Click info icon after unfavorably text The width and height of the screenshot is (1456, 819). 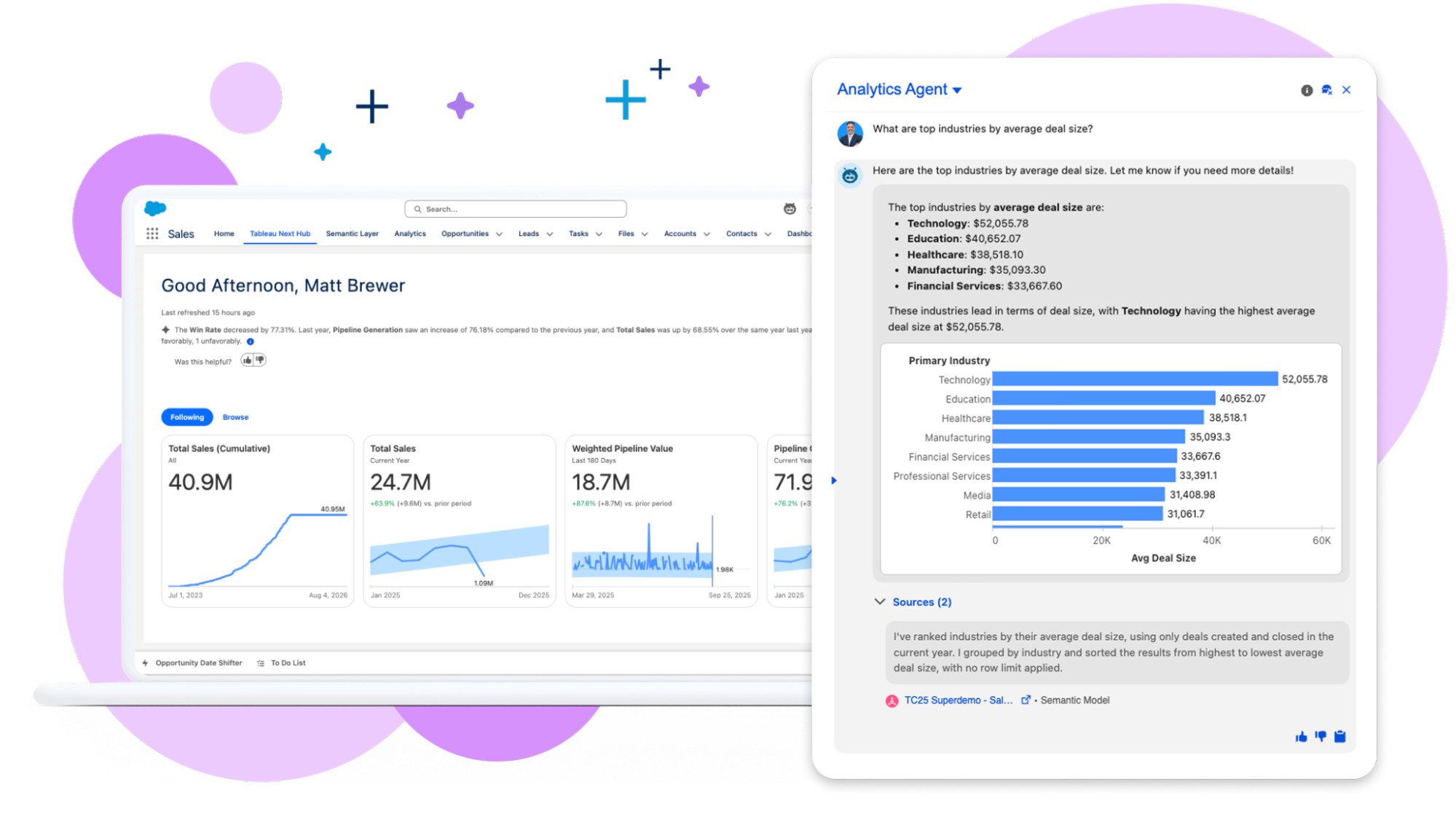point(251,341)
